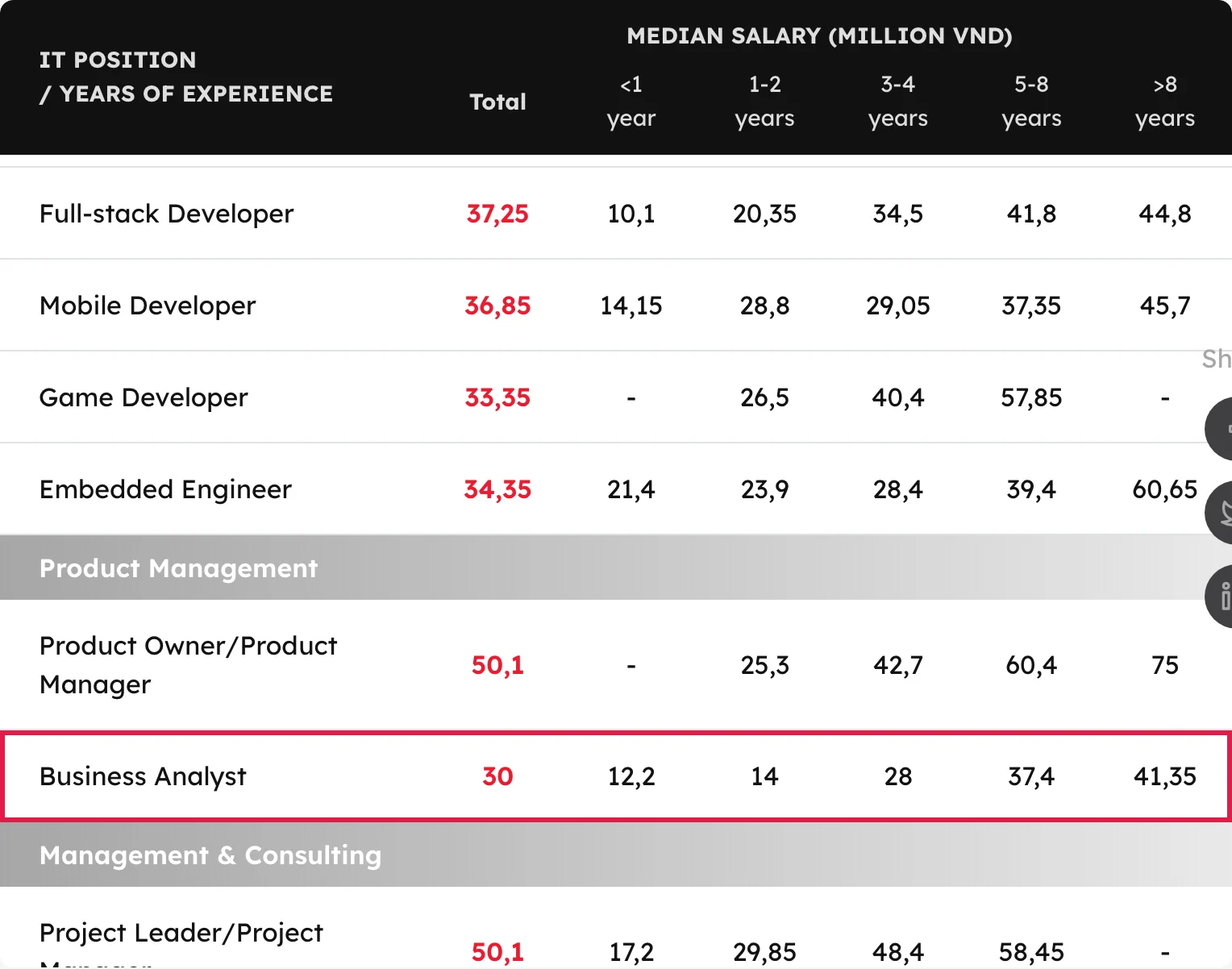Select the 'Business Analyst' row label
The height and width of the screenshot is (969, 1232).
(x=143, y=776)
